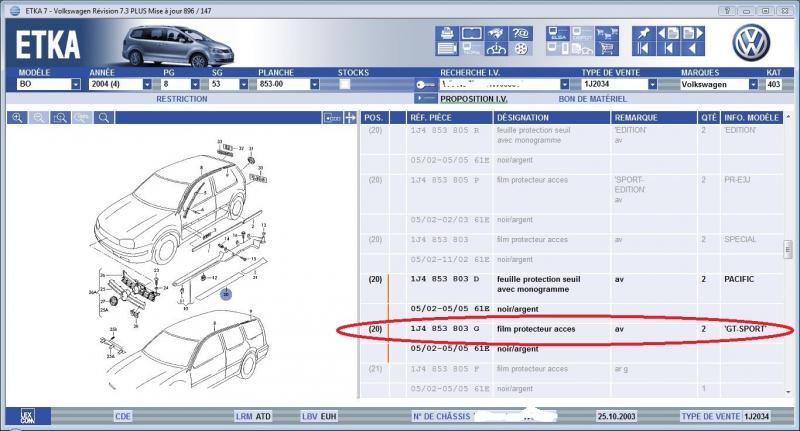Expand the PG dropdown
Screen dimensions: 800x431
[x=195, y=84]
